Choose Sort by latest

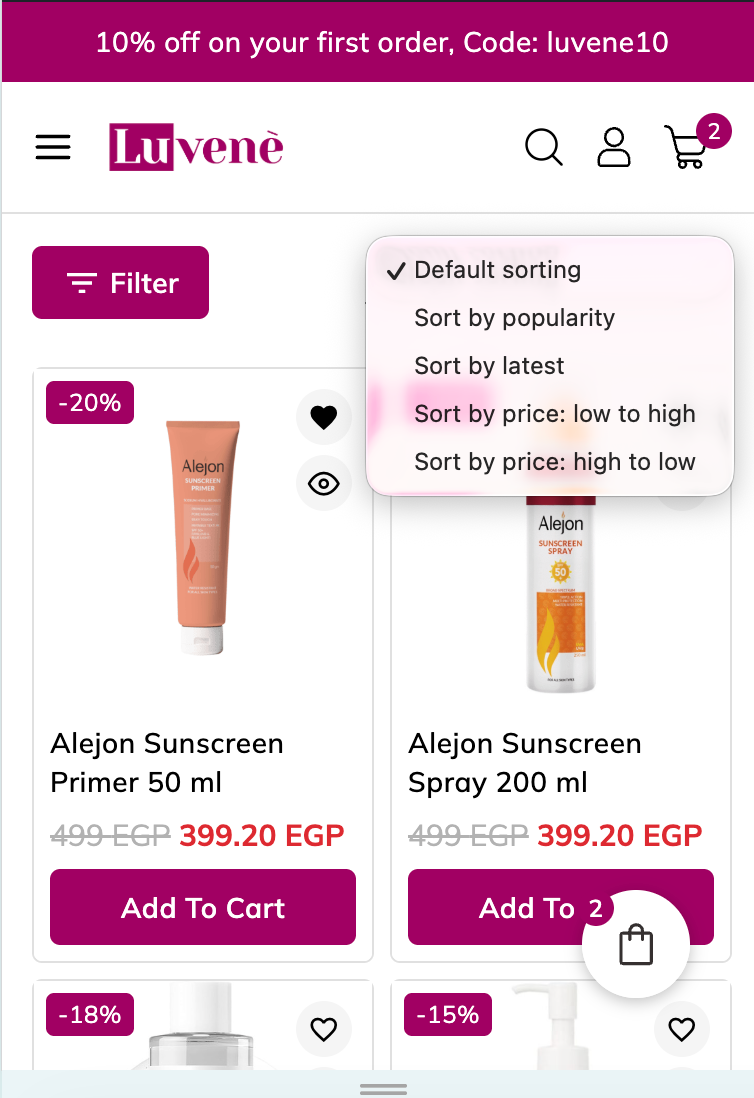click(489, 366)
